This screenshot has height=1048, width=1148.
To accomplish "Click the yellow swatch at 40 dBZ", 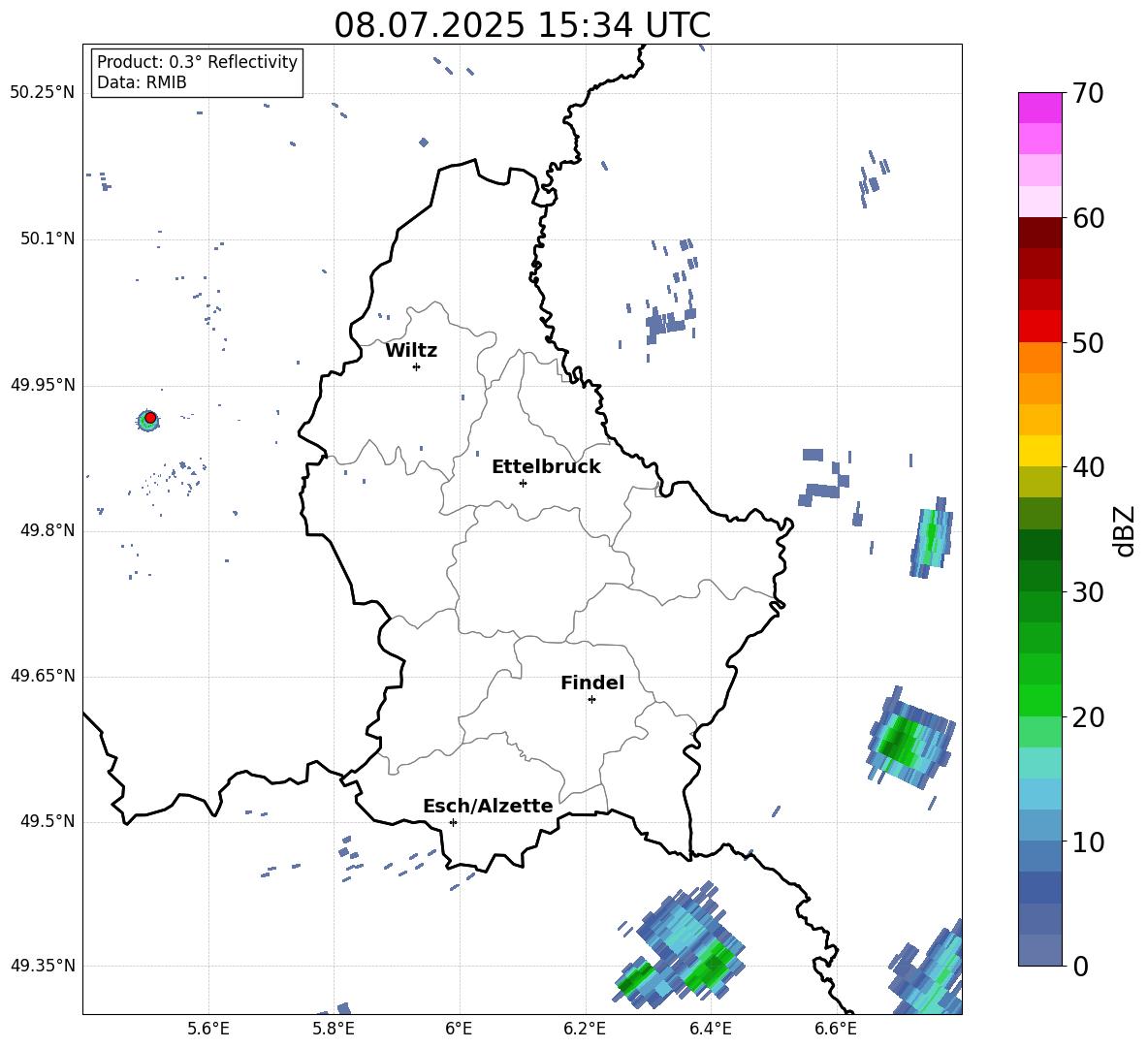I will click(x=1039, y=451).
